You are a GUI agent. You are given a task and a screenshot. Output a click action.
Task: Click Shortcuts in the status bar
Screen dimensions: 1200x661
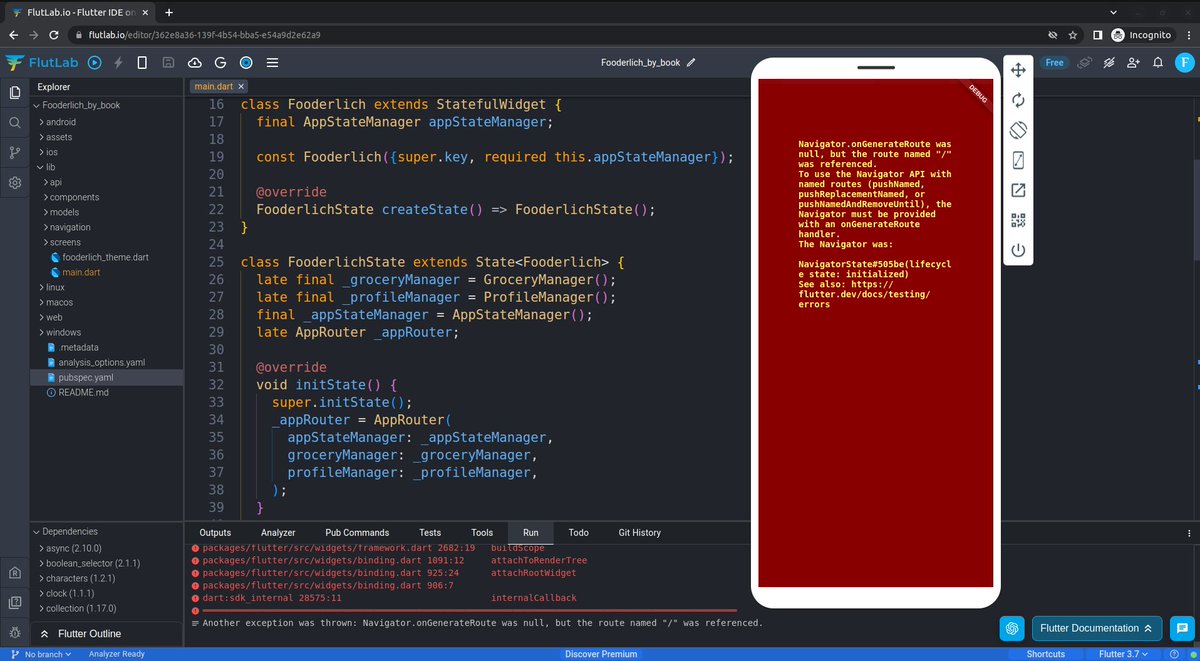click(x=1045, y=654)
